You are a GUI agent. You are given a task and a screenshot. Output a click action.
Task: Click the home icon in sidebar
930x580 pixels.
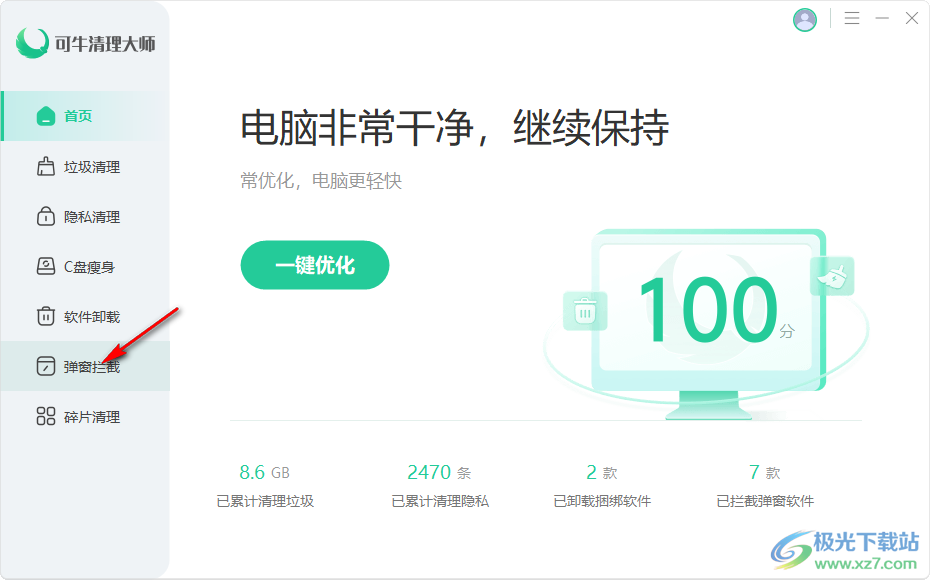pos(46,116)
